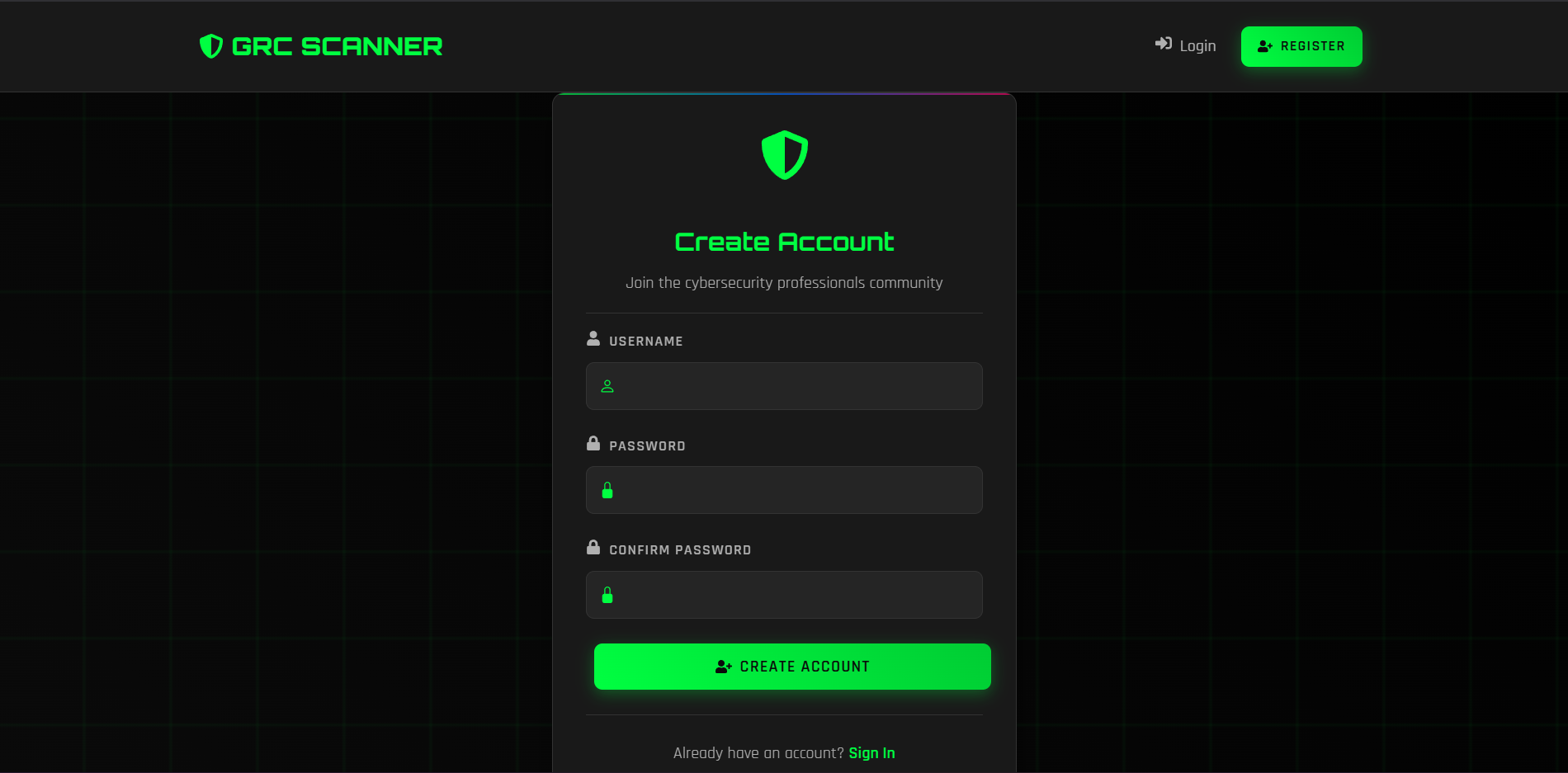
Task: Focus the Password input field
Action: coord(784,490)
